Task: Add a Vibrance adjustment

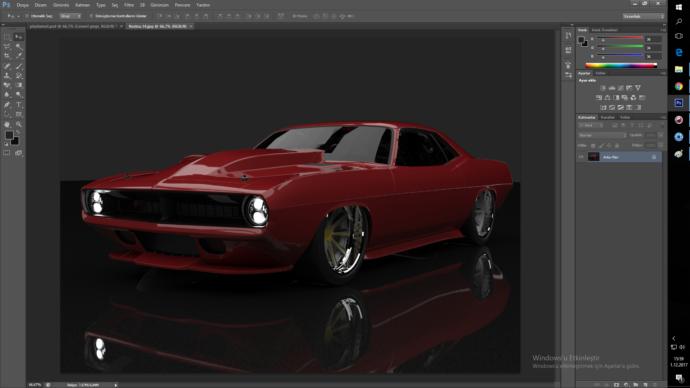Action: coord(638,88)
